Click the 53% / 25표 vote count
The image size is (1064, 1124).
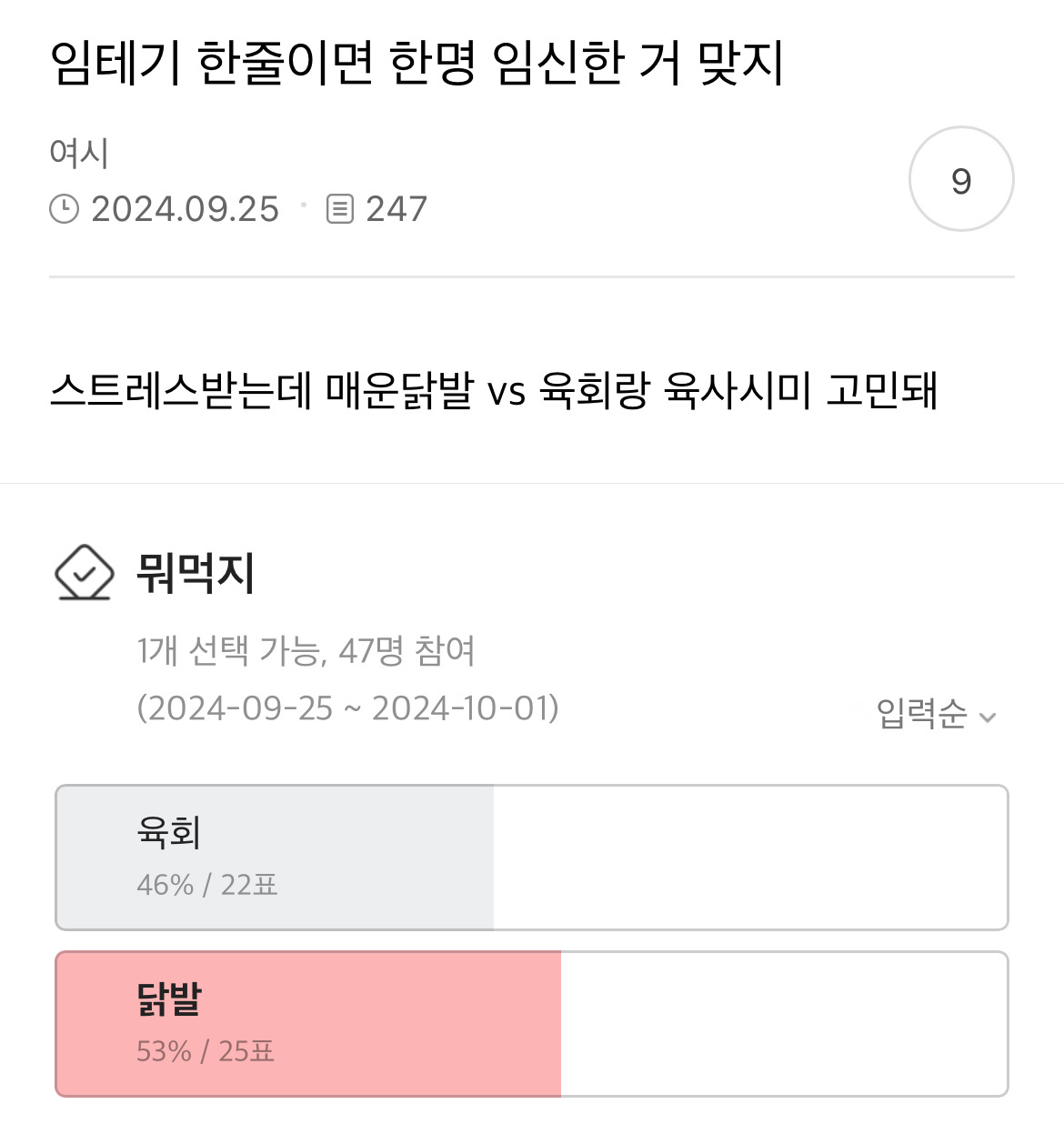pos(206,1051)
